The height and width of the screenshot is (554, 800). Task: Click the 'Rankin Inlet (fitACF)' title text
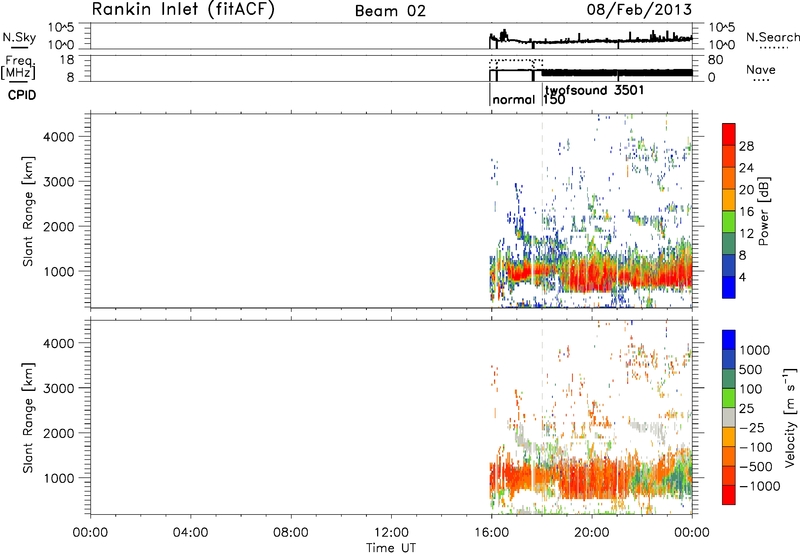(x=183, y=10)
